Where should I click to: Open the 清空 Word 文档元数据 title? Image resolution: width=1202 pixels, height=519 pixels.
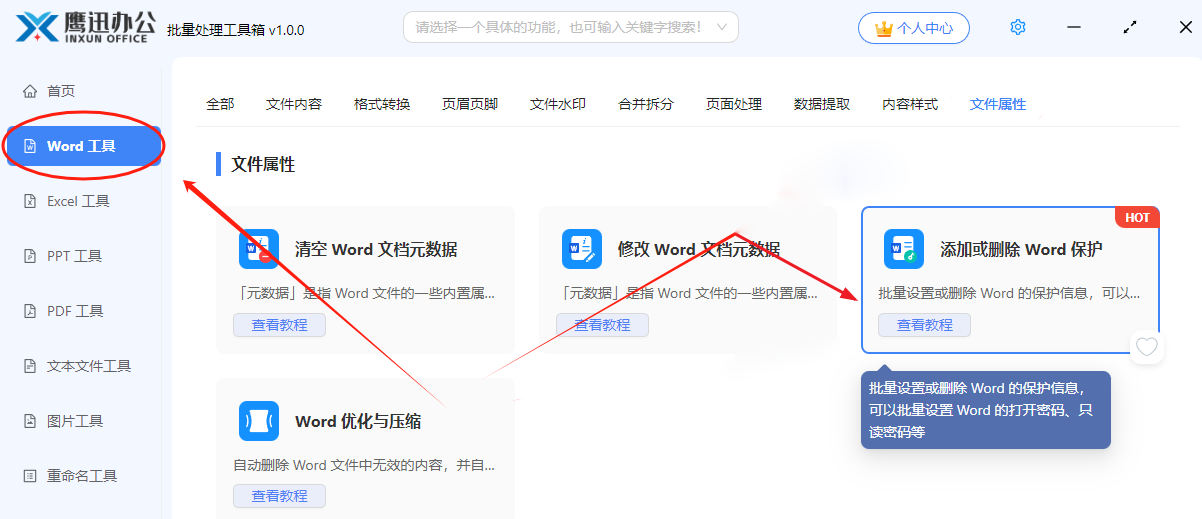click(377, 250)
